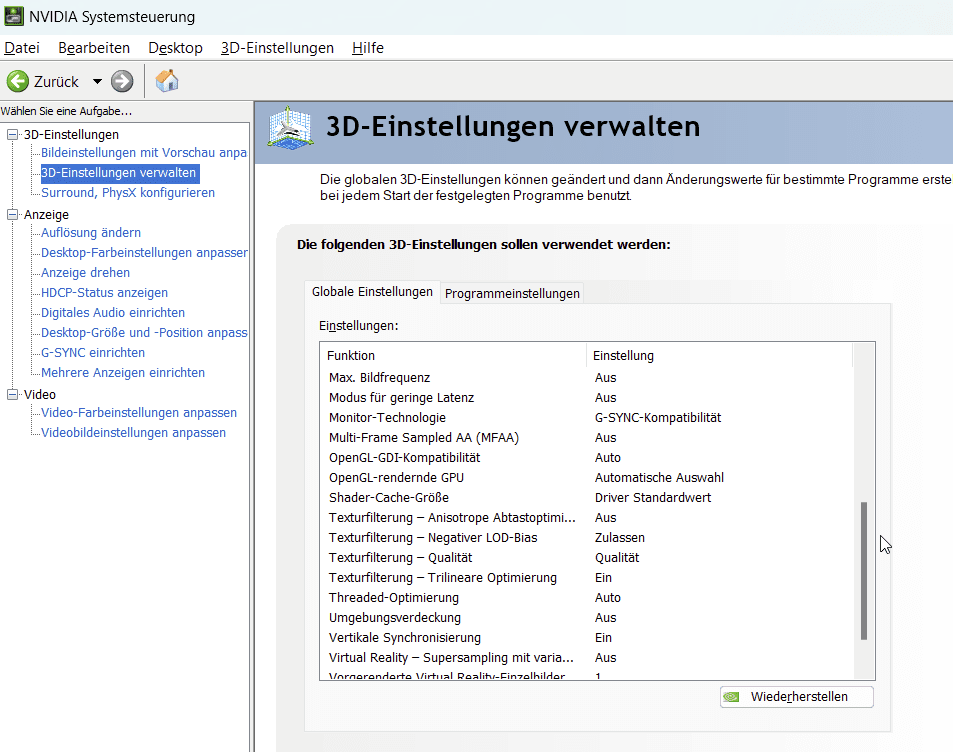Click the settings list vertical scrollbar thumb
The width and height of the screenshot is (953, 752).
point(864,571)
